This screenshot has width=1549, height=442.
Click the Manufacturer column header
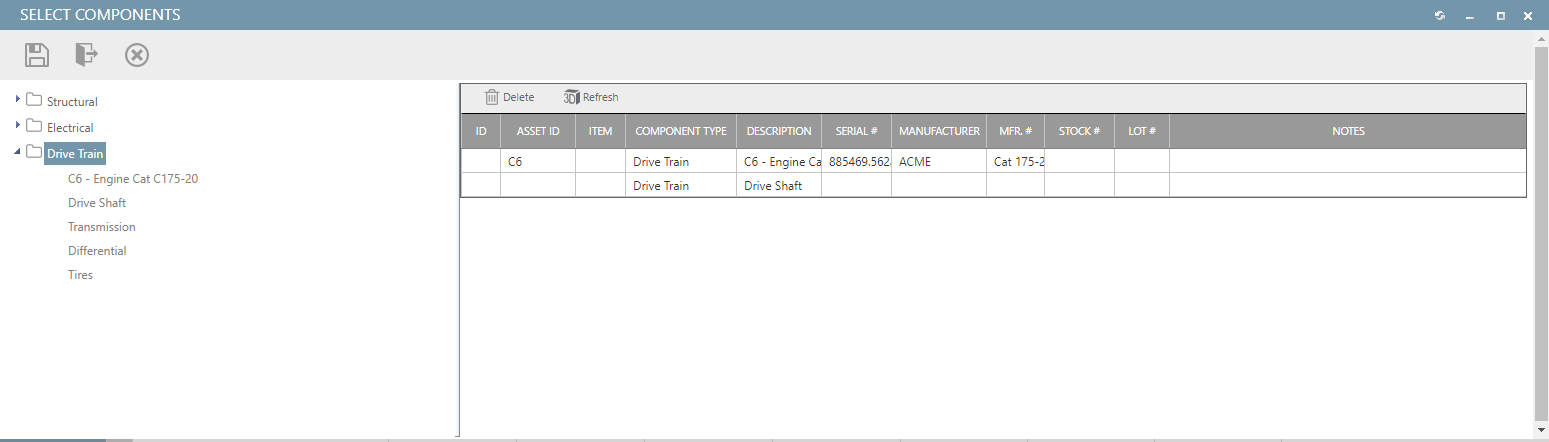[939, 131]
